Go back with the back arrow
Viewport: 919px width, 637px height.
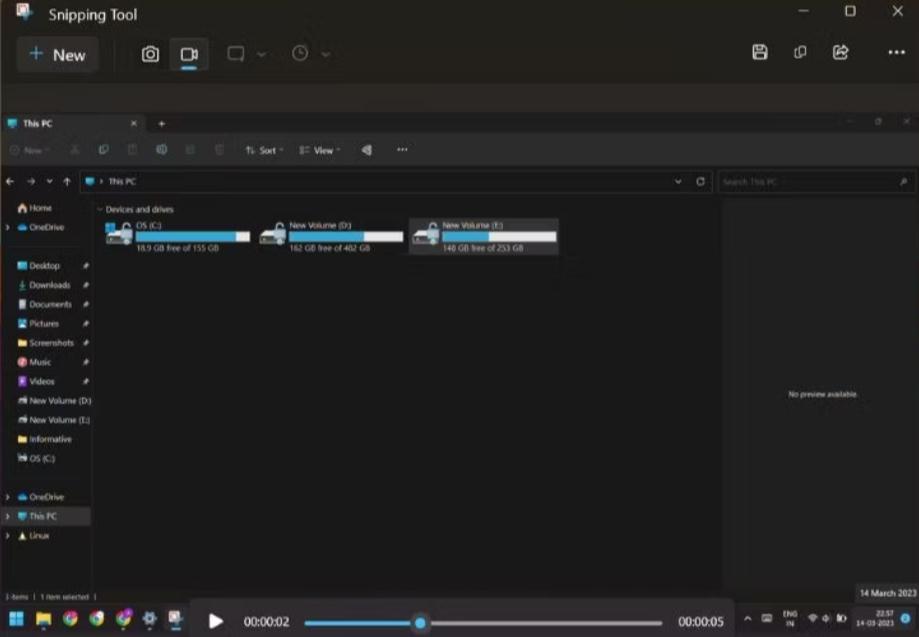[x=10, y=182]
